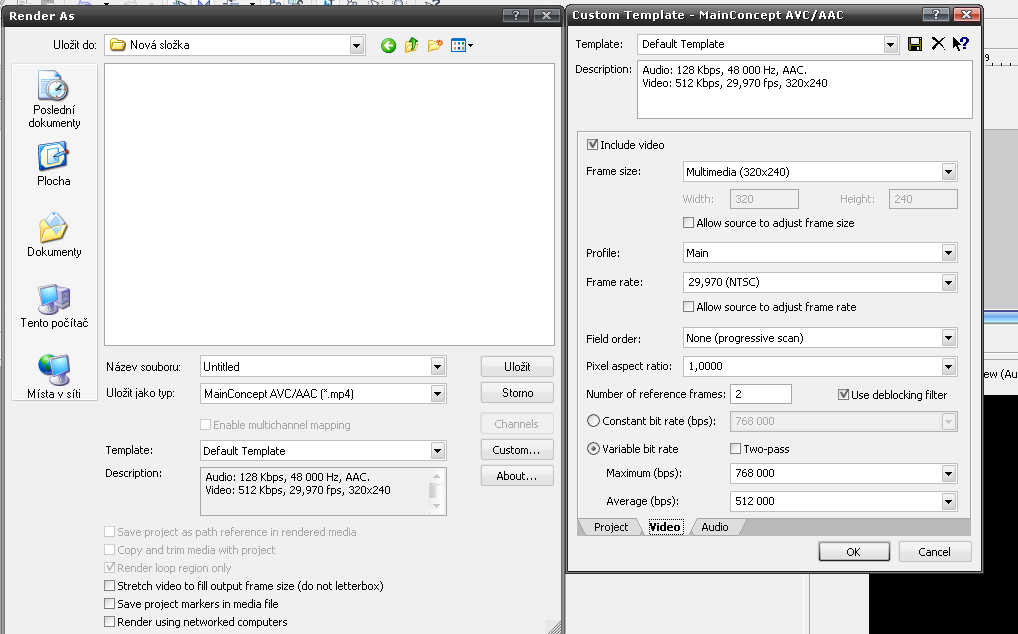1018x634 pixels.
Task: Toggle Use deblocking filter checkbox
Action: [x=843, y=395]
